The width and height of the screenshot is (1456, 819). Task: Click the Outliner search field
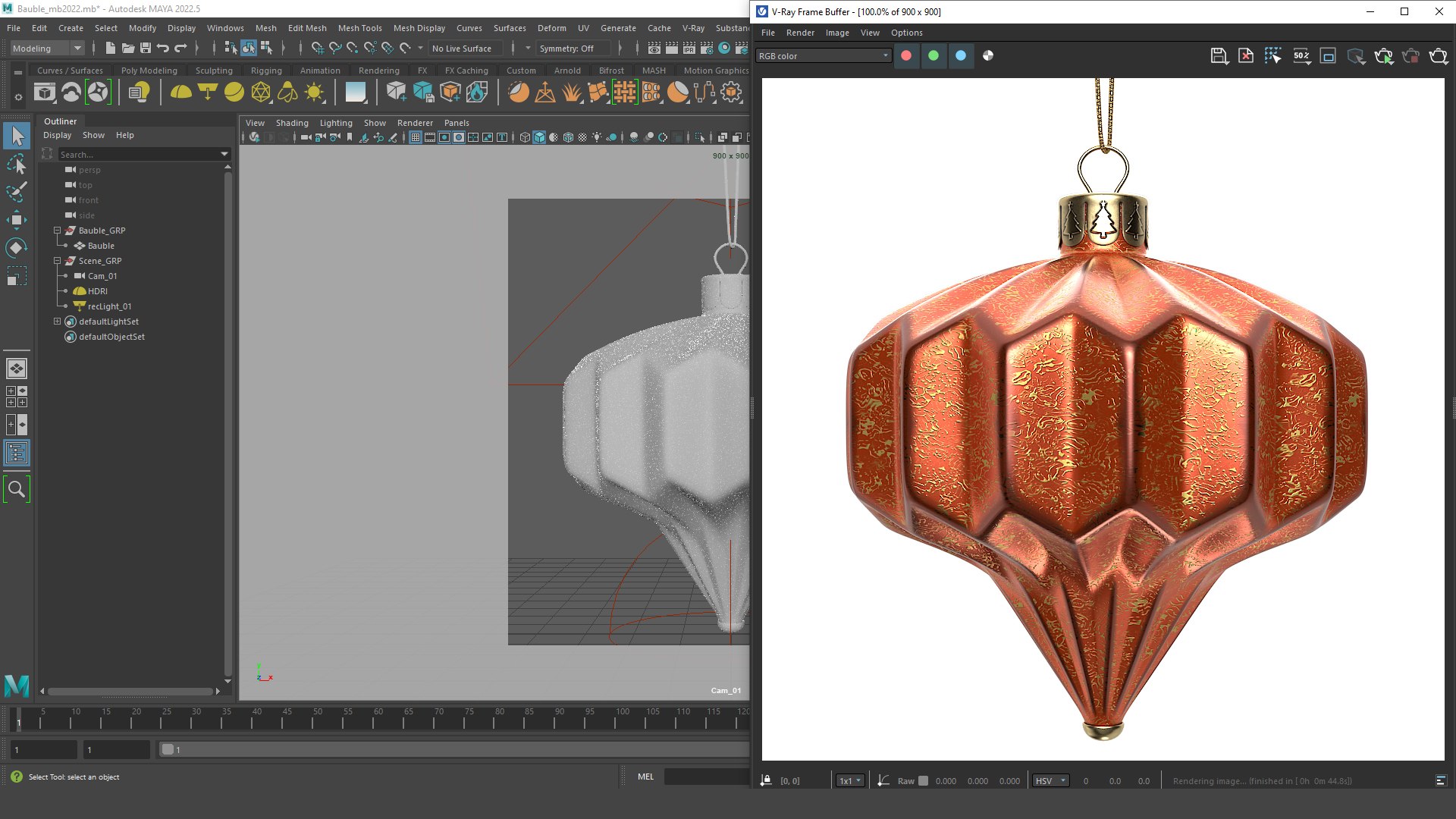click(x=144, y=154)
